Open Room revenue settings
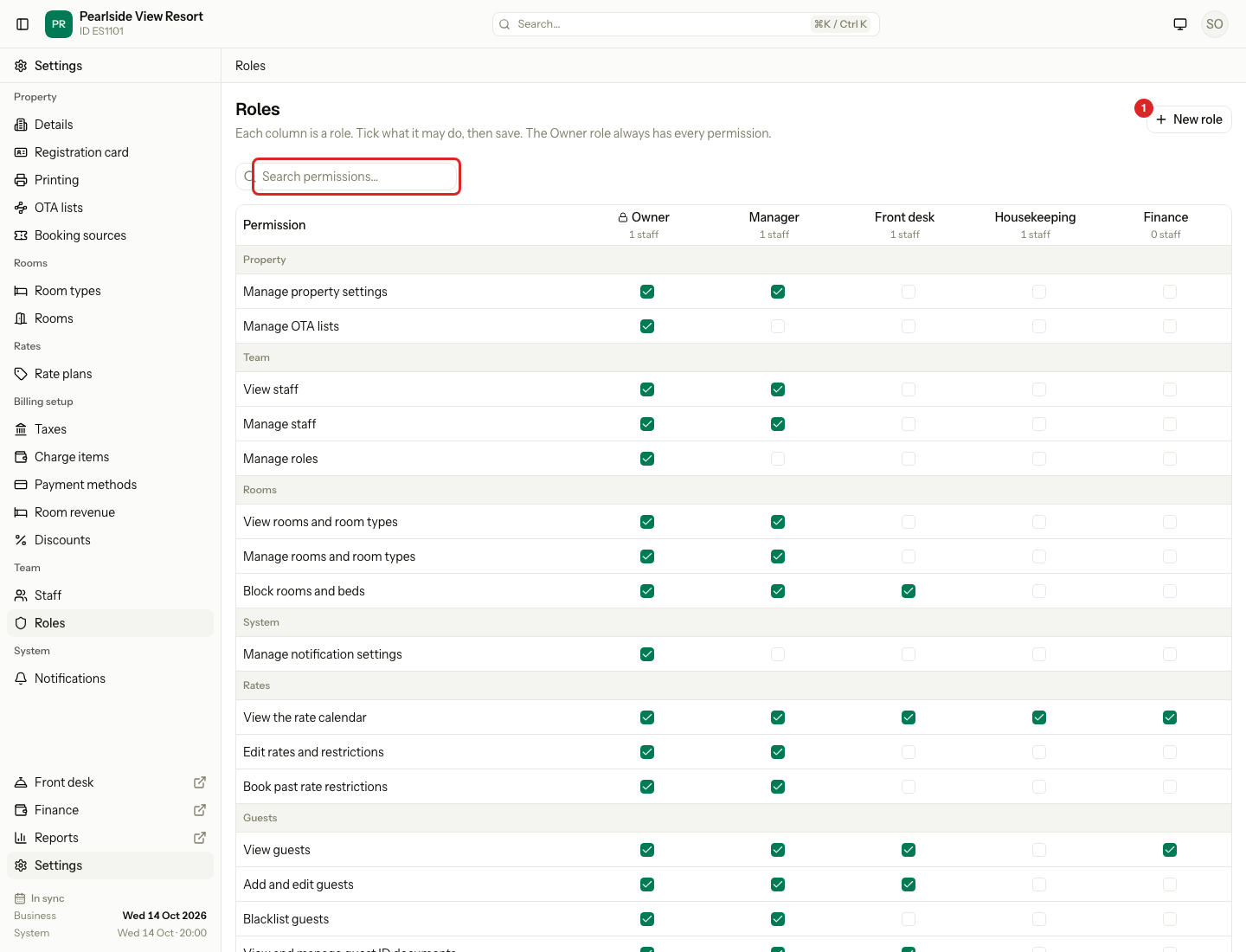Viewport: 1246px width, 952px height. (110, 512)
